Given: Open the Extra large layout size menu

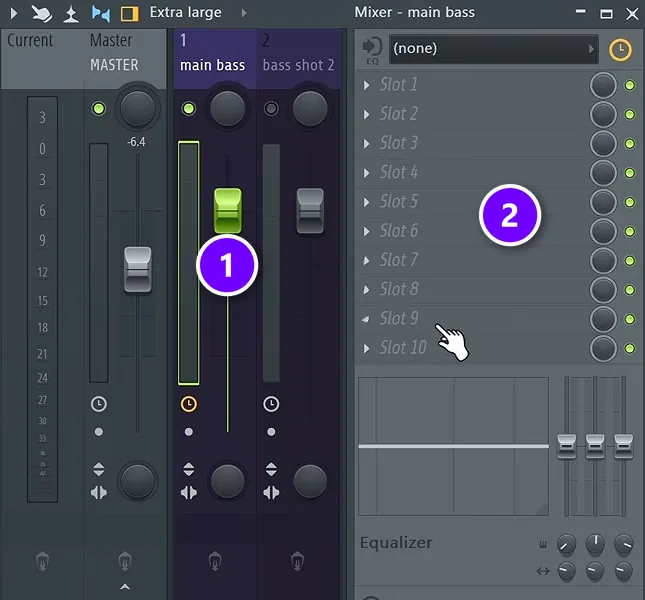Looking at the screenshot, I should (x=186, y=13).
